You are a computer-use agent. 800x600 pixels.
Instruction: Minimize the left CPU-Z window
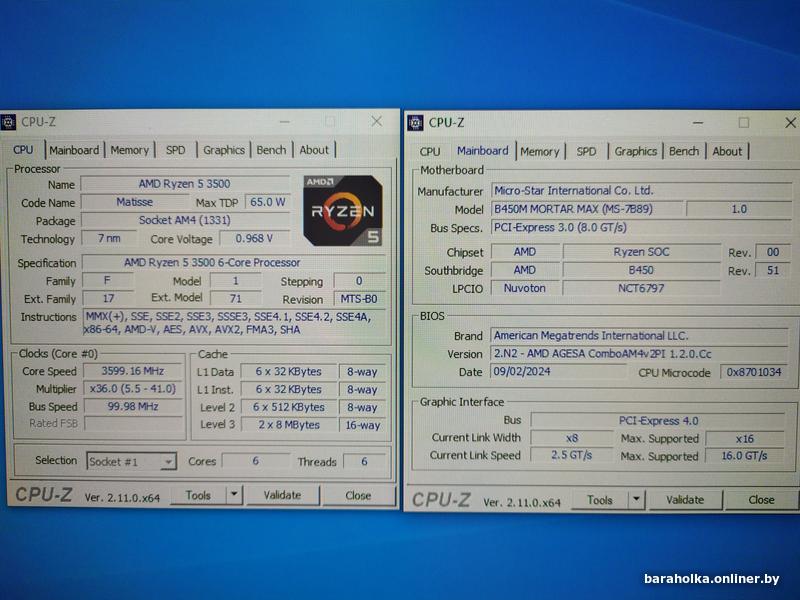[x=285, y=121]
